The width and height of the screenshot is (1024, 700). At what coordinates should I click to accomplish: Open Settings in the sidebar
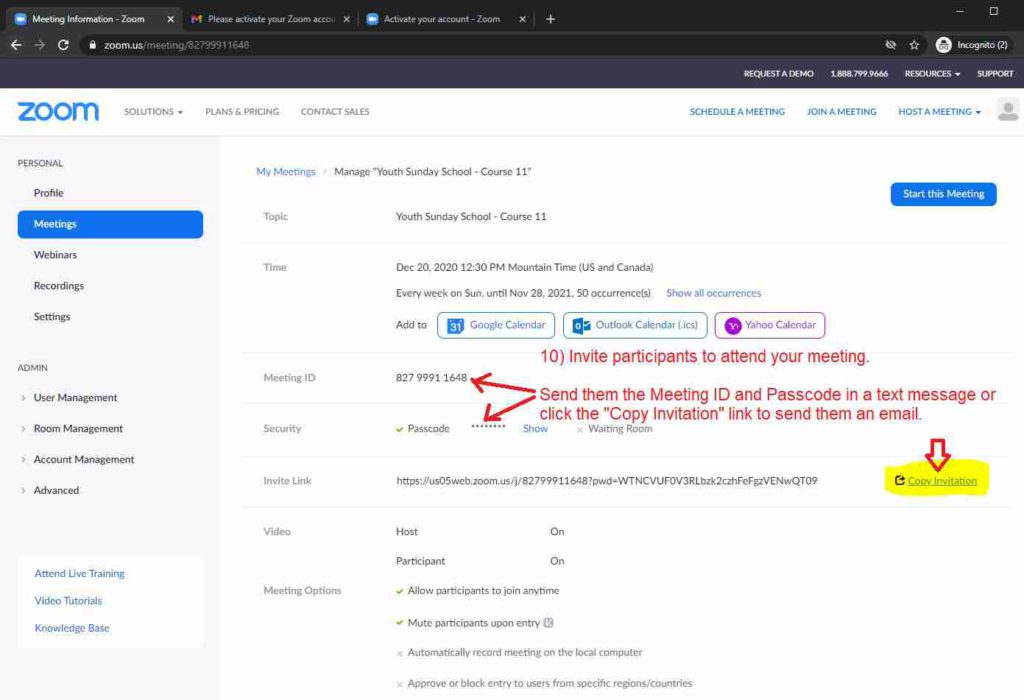point(52,317)
